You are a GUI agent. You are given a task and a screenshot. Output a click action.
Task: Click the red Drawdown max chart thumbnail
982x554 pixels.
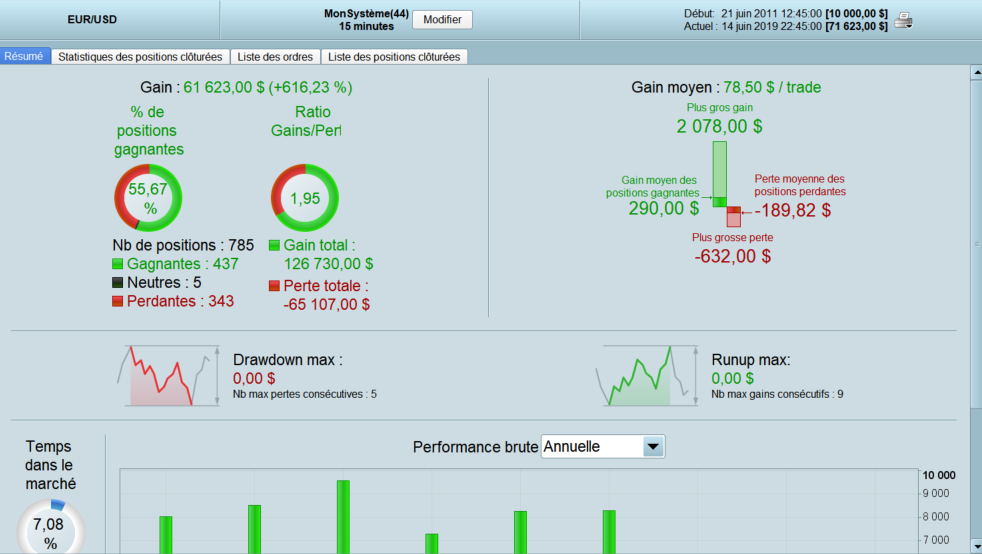pos(169,376)
